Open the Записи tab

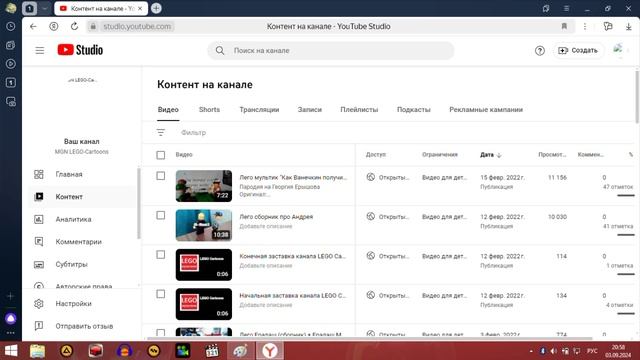(309, 109)
